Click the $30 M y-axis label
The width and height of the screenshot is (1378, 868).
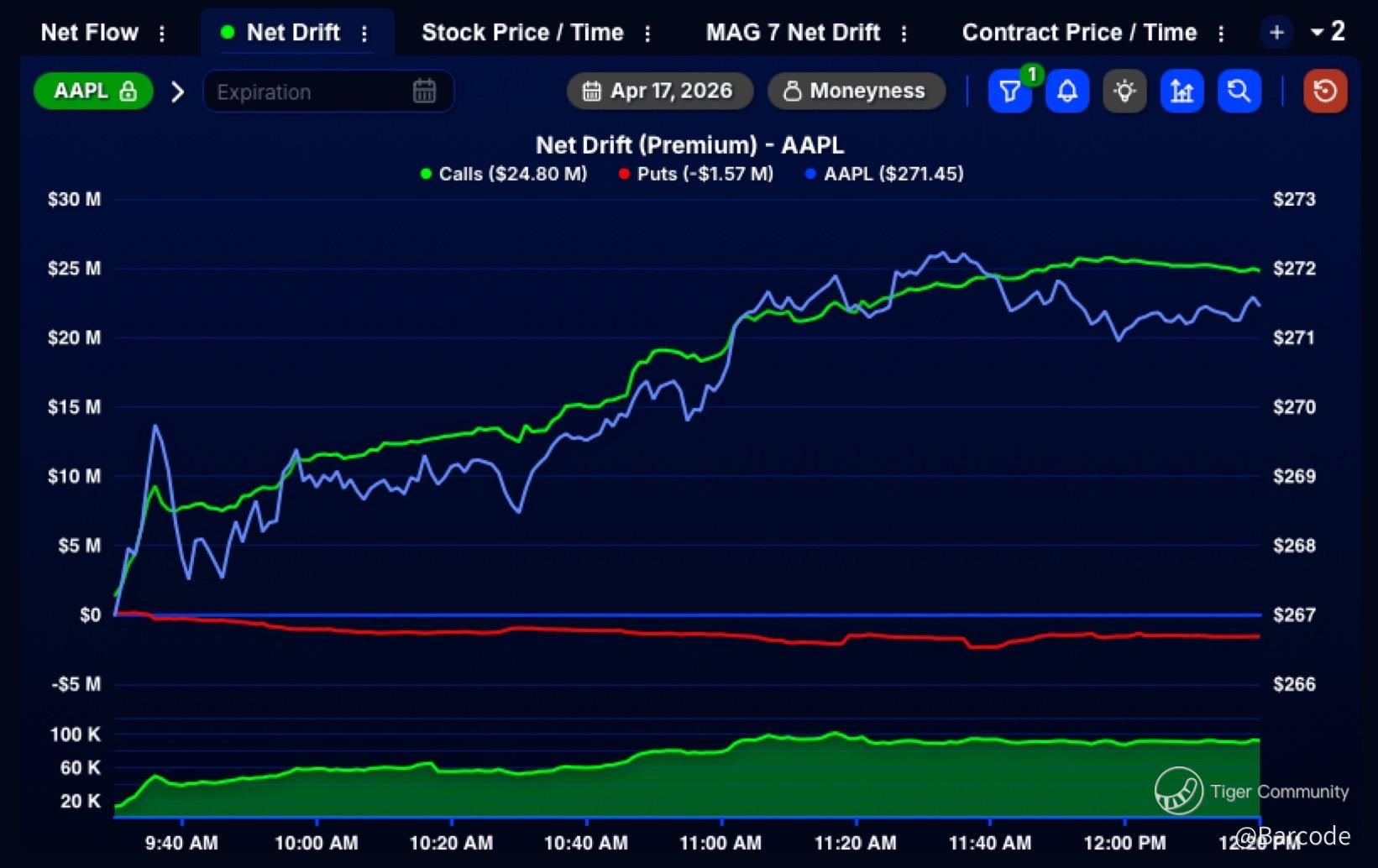[74, 200]
